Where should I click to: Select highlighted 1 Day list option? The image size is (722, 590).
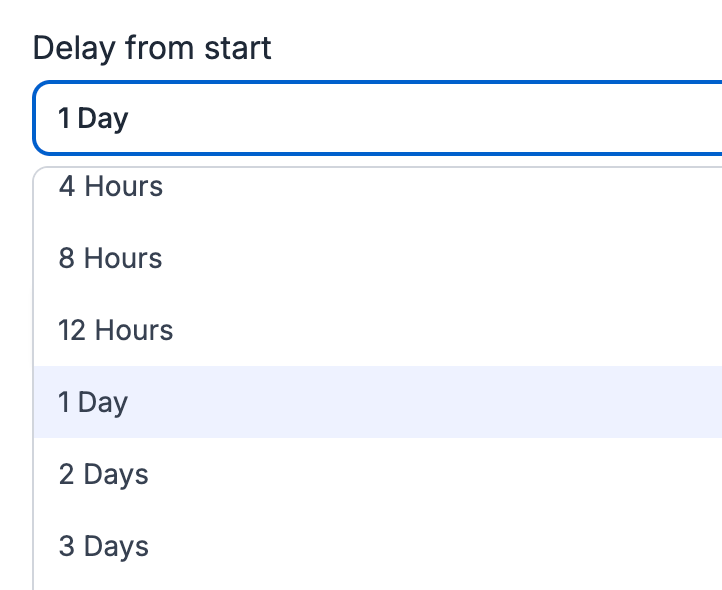pyautogui.click(x=378, y=402)
